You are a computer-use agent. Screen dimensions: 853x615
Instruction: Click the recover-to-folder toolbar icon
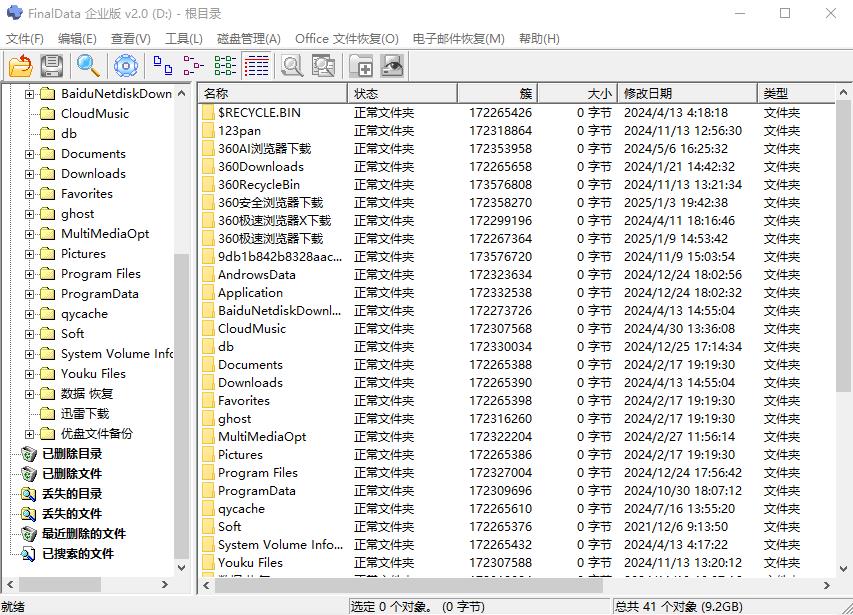tap(362, 65)
